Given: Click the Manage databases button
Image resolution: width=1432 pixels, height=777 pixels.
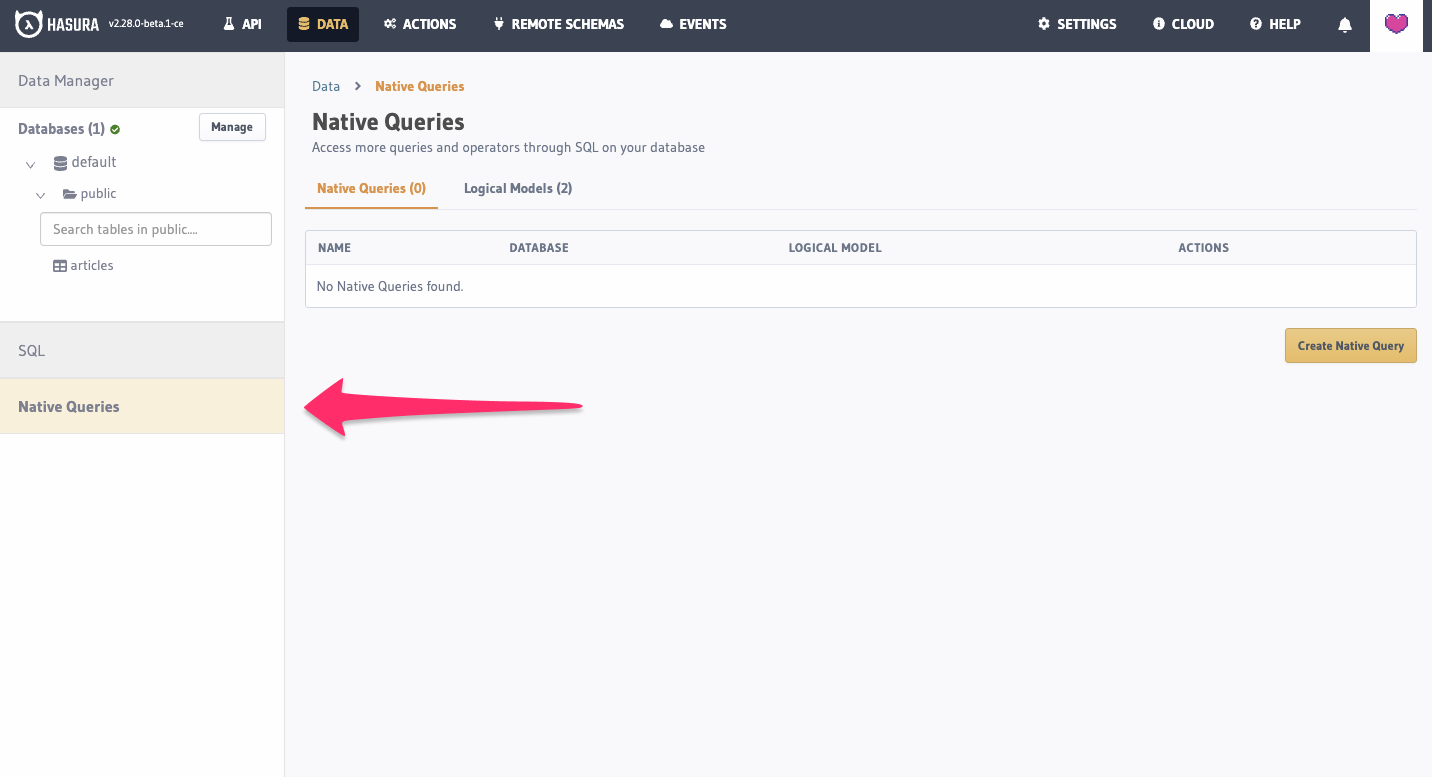Looking at the screenshot, I should (x=232, y=127).
